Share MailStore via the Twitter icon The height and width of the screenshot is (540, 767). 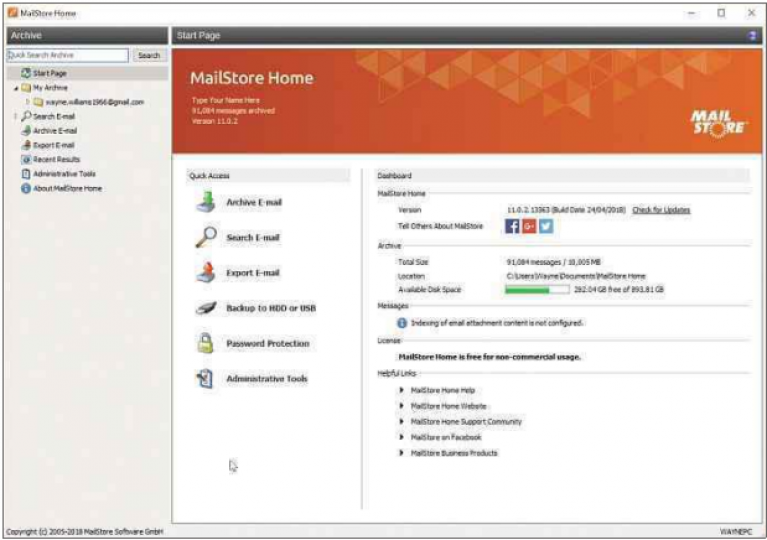546,226
